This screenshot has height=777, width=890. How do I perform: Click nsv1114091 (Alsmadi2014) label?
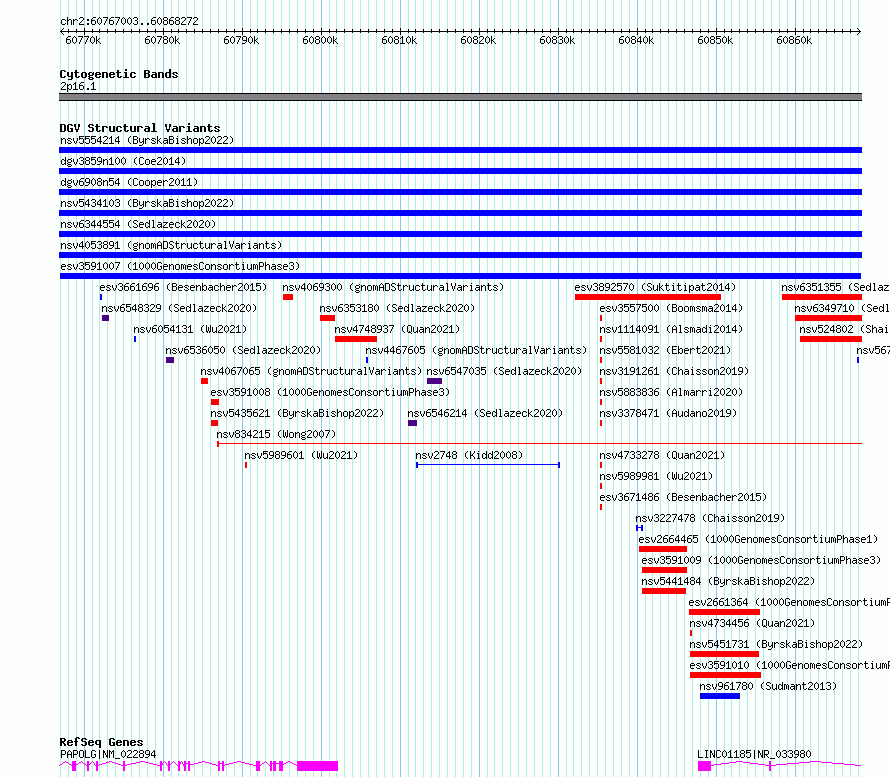pos(671,329)
